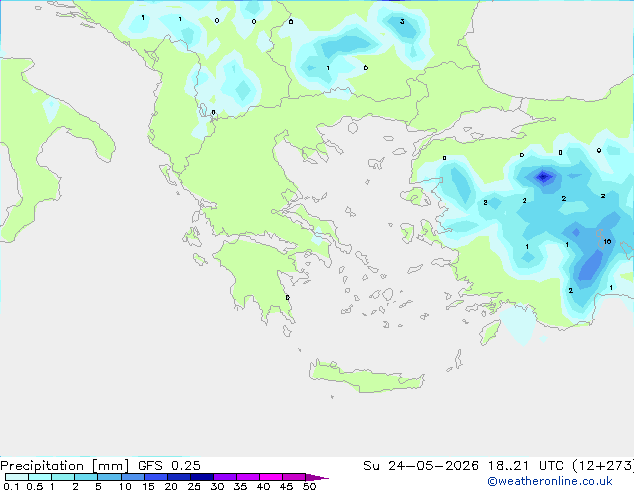
Task: Click the legend tick label "0.1"
Action: [11, 486]
